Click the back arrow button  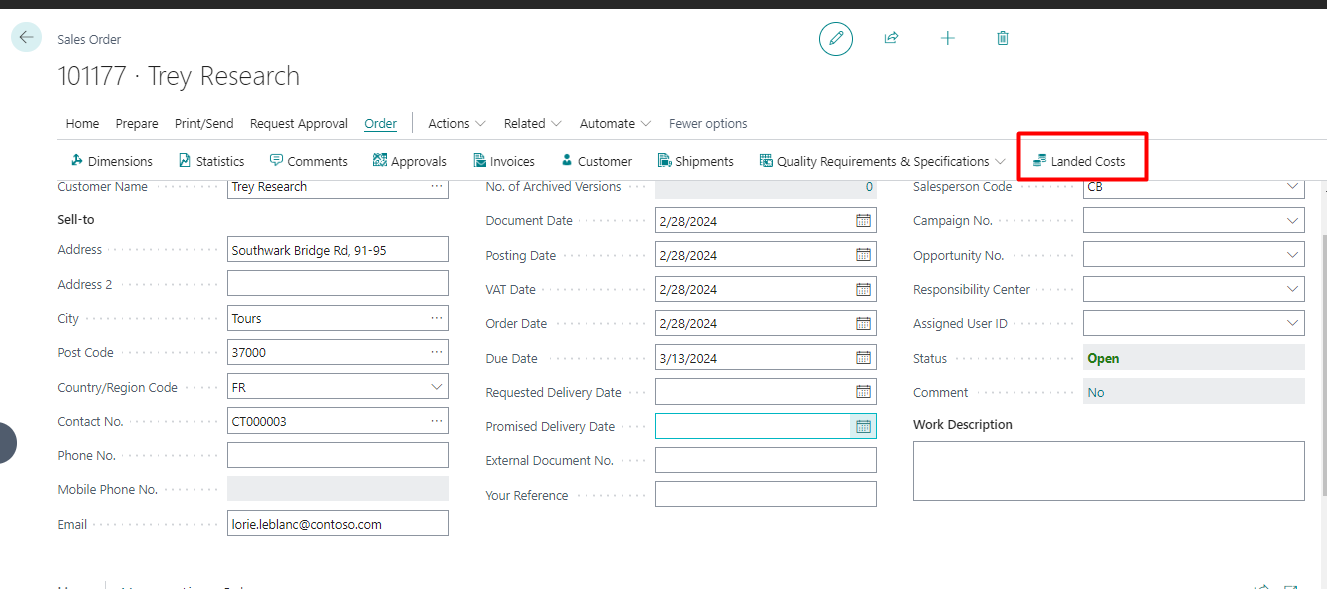[26, 38]
